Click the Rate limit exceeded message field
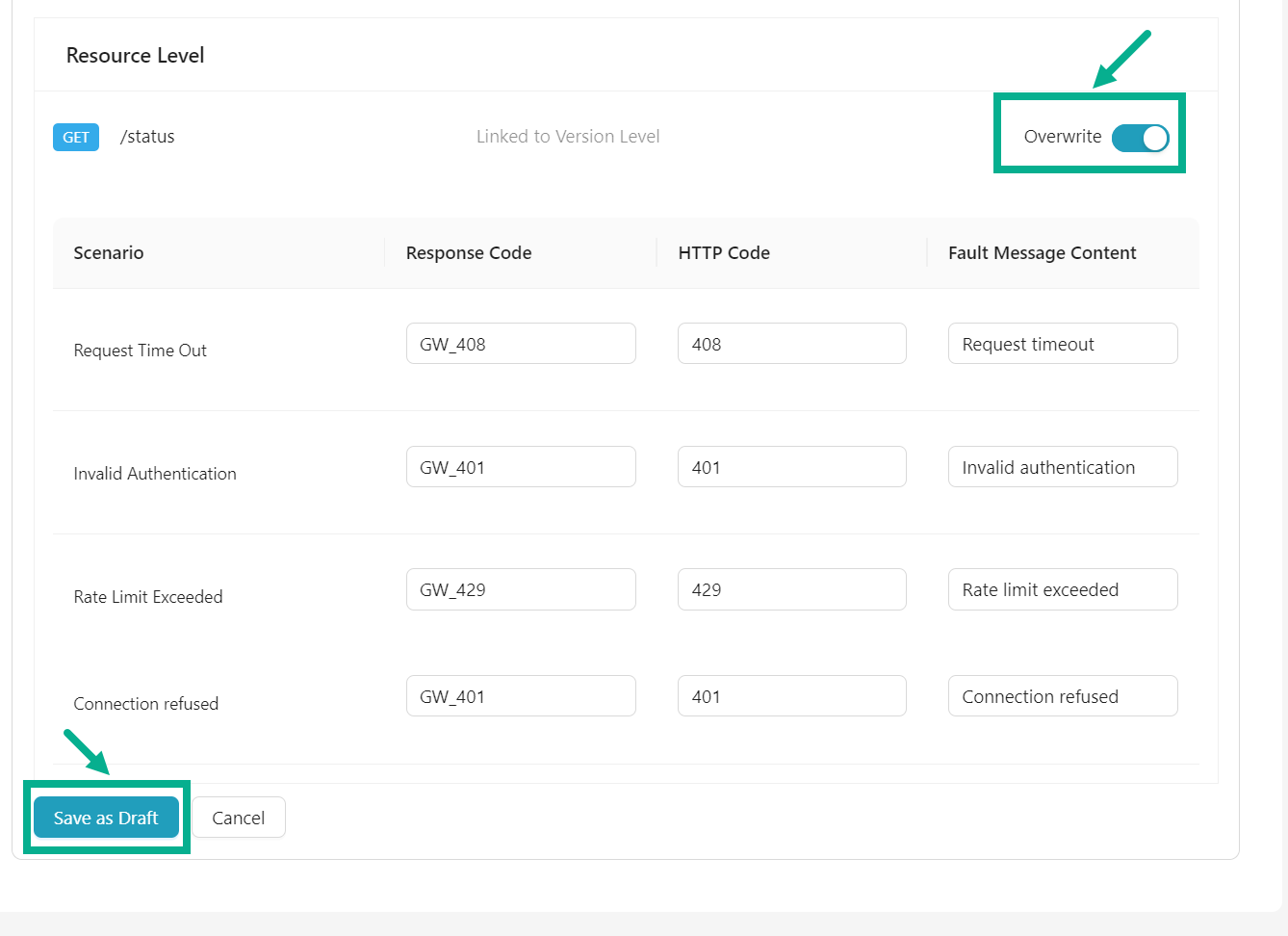The image size is (1288, 936). (1063, 589)
